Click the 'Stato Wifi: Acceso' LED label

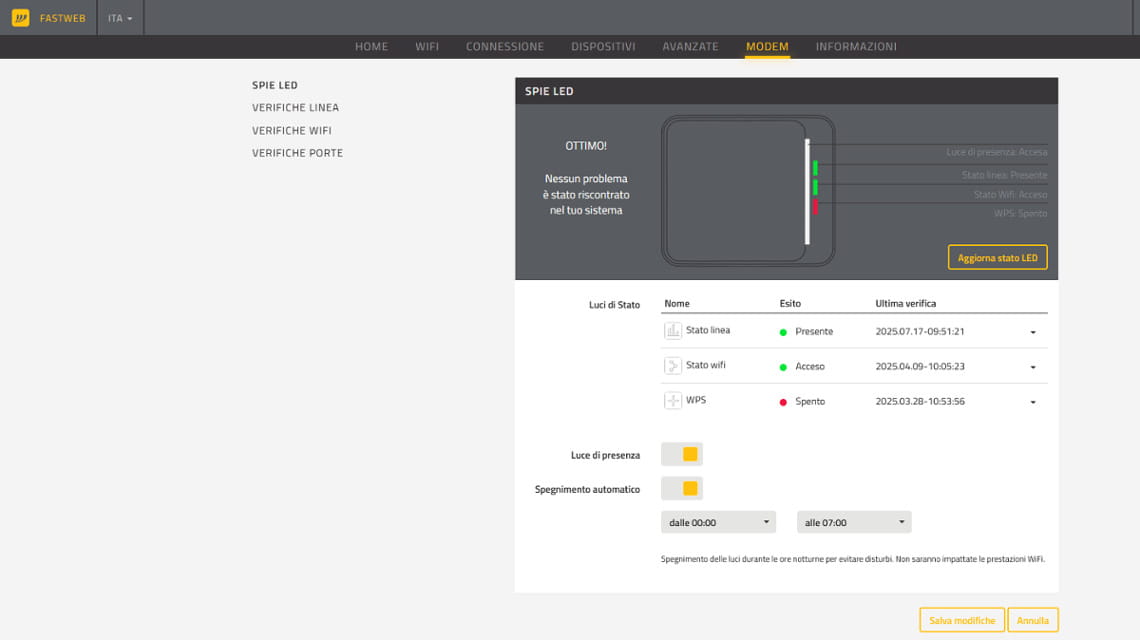1011,194
